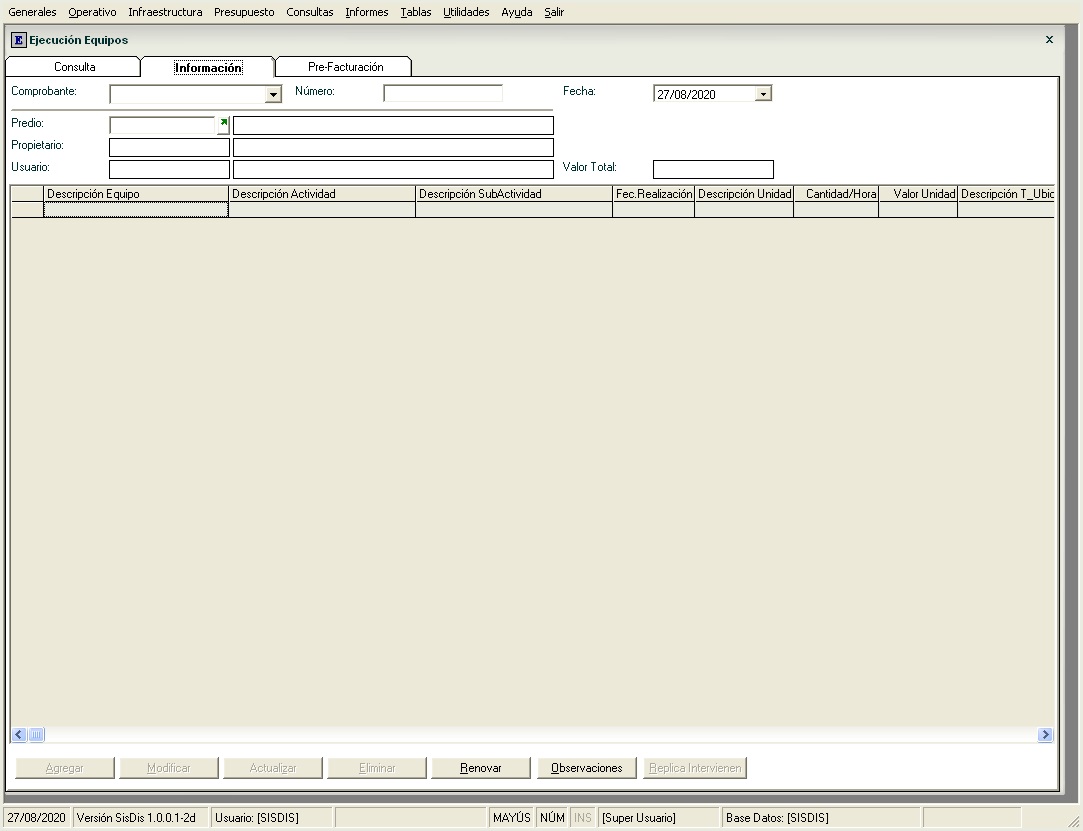Click the Observaciones button
This screenshot has width=1083, height=831.
tap(587, 768)
